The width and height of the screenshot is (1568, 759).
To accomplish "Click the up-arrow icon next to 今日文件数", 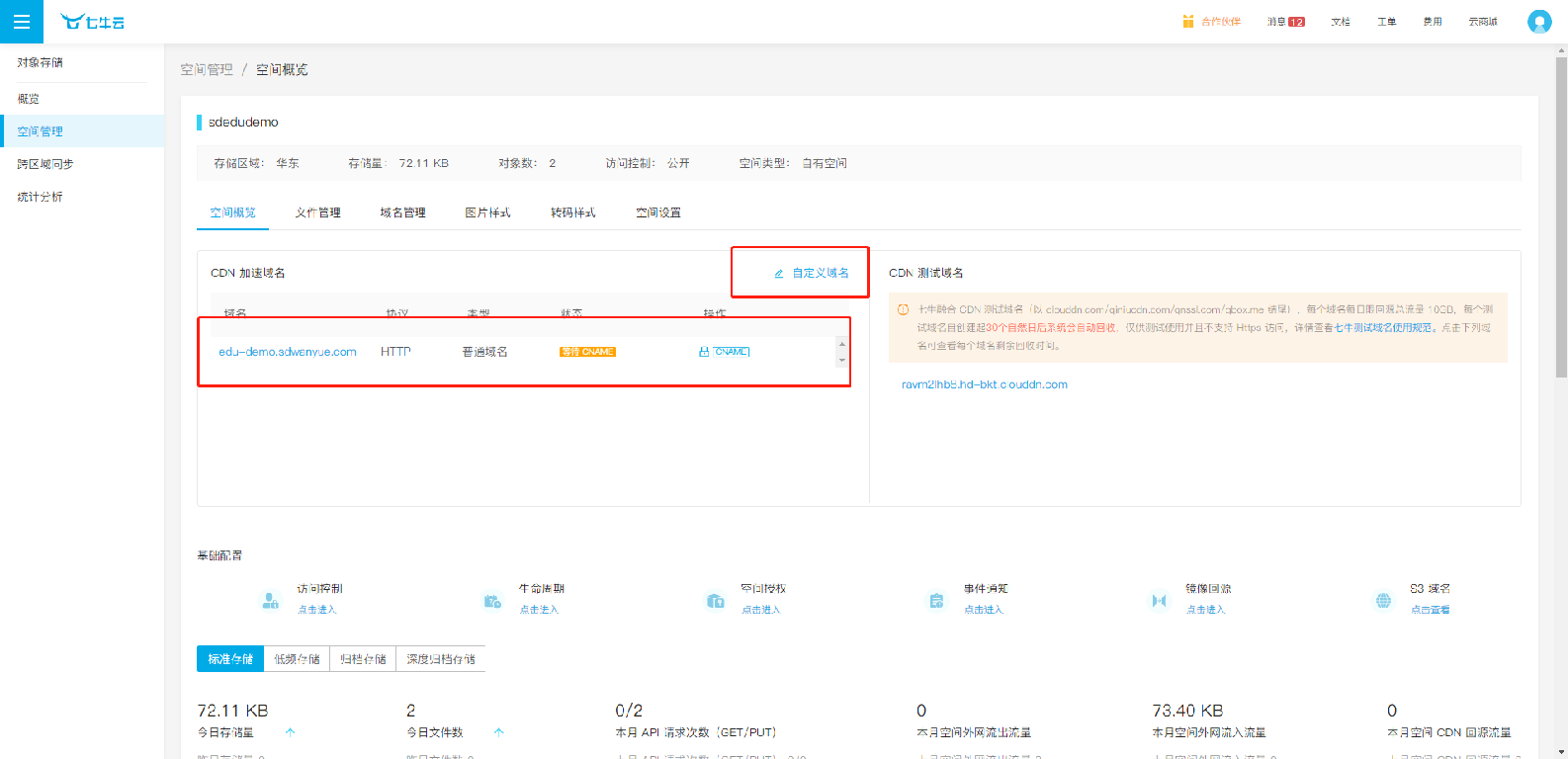I will coord(498,732).
